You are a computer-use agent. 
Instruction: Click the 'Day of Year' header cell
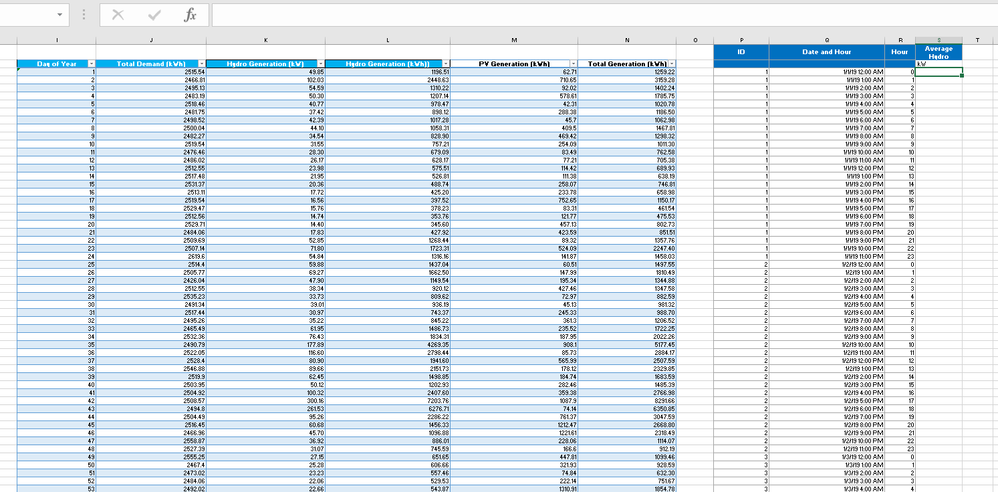pos(56,64)
